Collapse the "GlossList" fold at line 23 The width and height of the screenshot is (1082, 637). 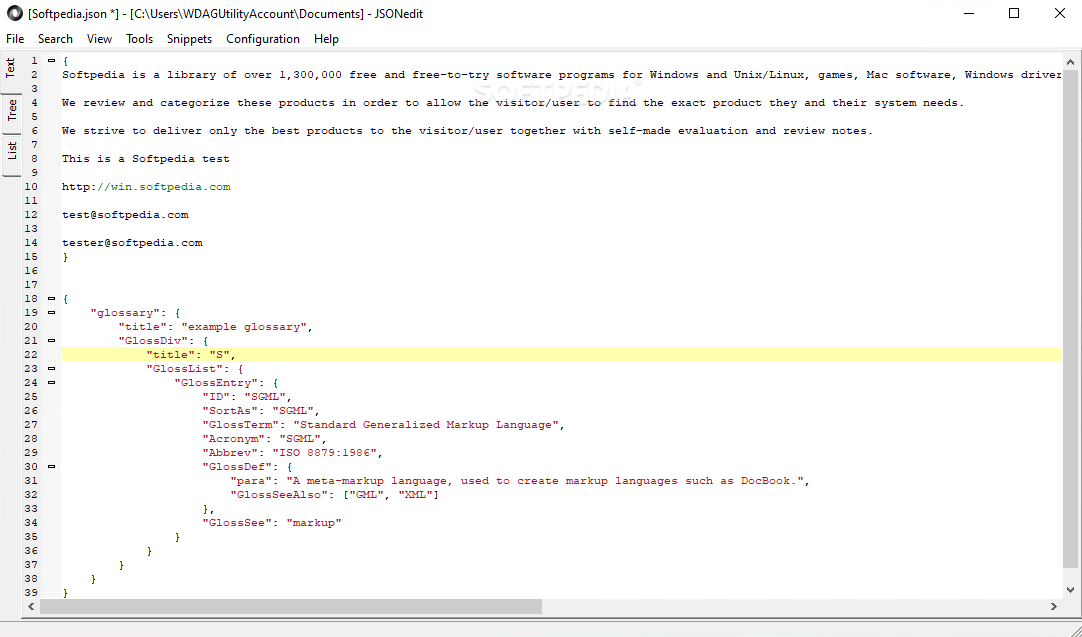point(51,369)
